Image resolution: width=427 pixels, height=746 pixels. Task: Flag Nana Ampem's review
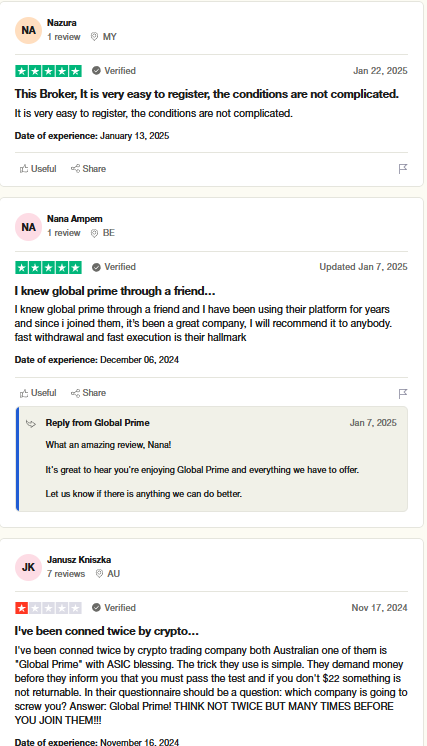pos(403,393)
